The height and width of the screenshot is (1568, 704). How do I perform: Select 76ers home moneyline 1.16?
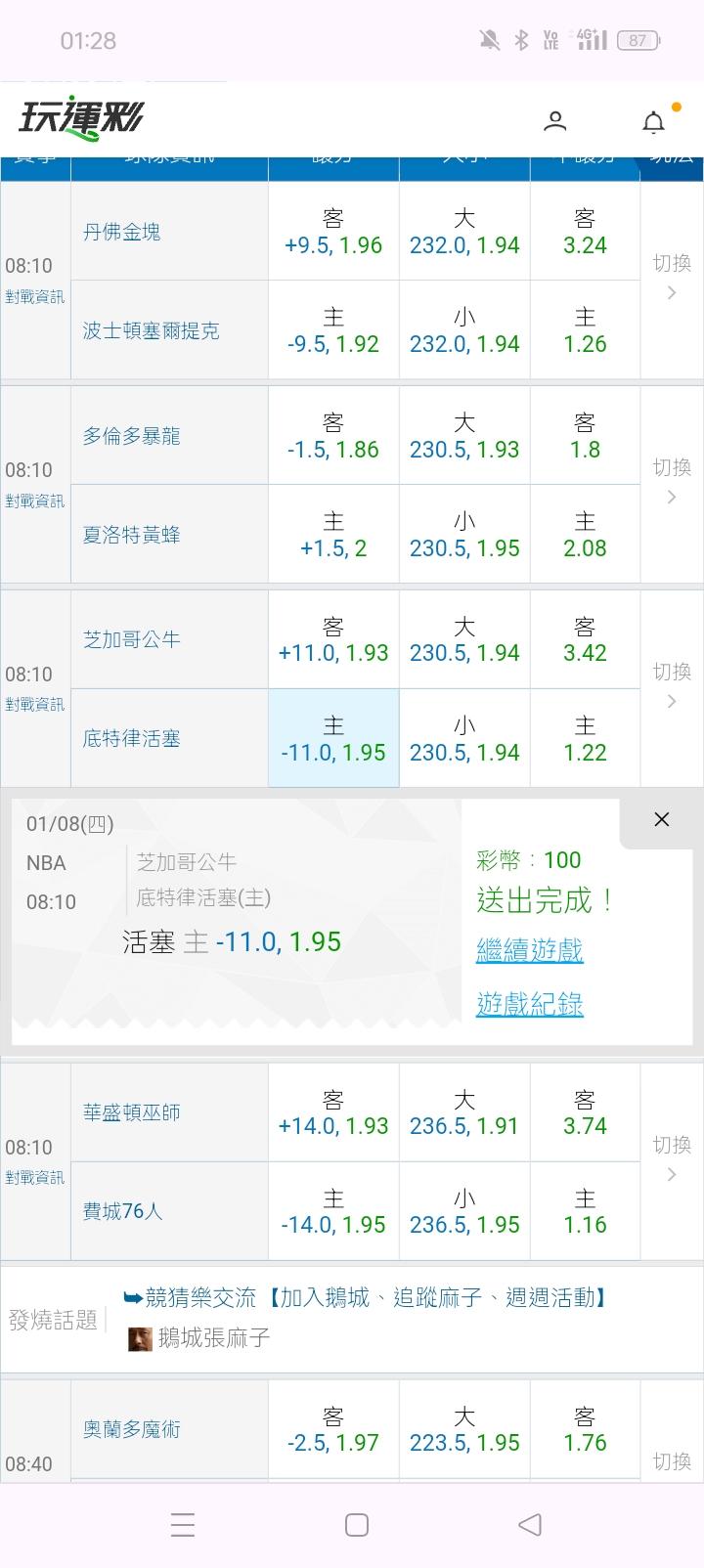point(585,1211)
